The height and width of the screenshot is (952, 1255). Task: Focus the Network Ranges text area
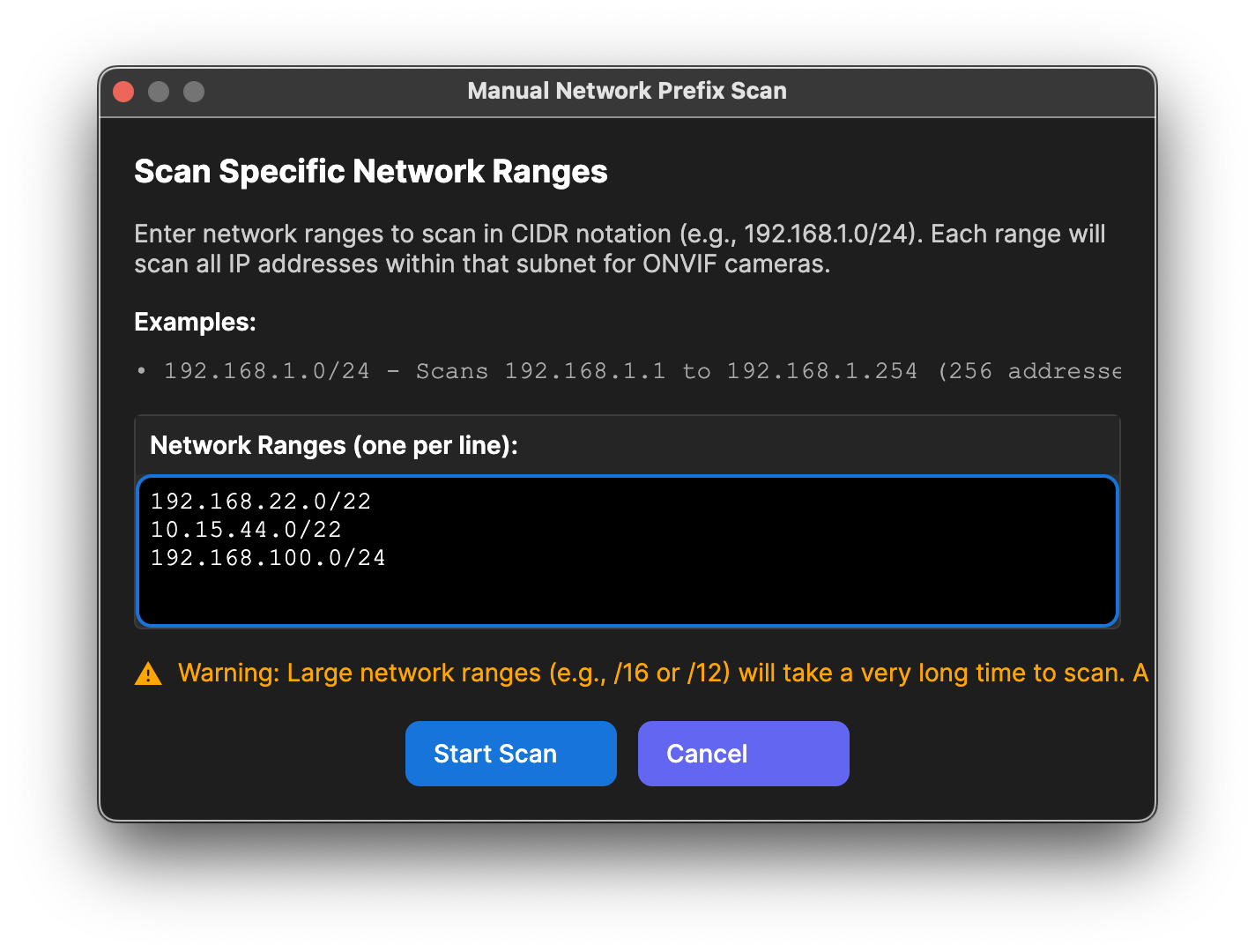pyautogui.click(x=627, y=551)
